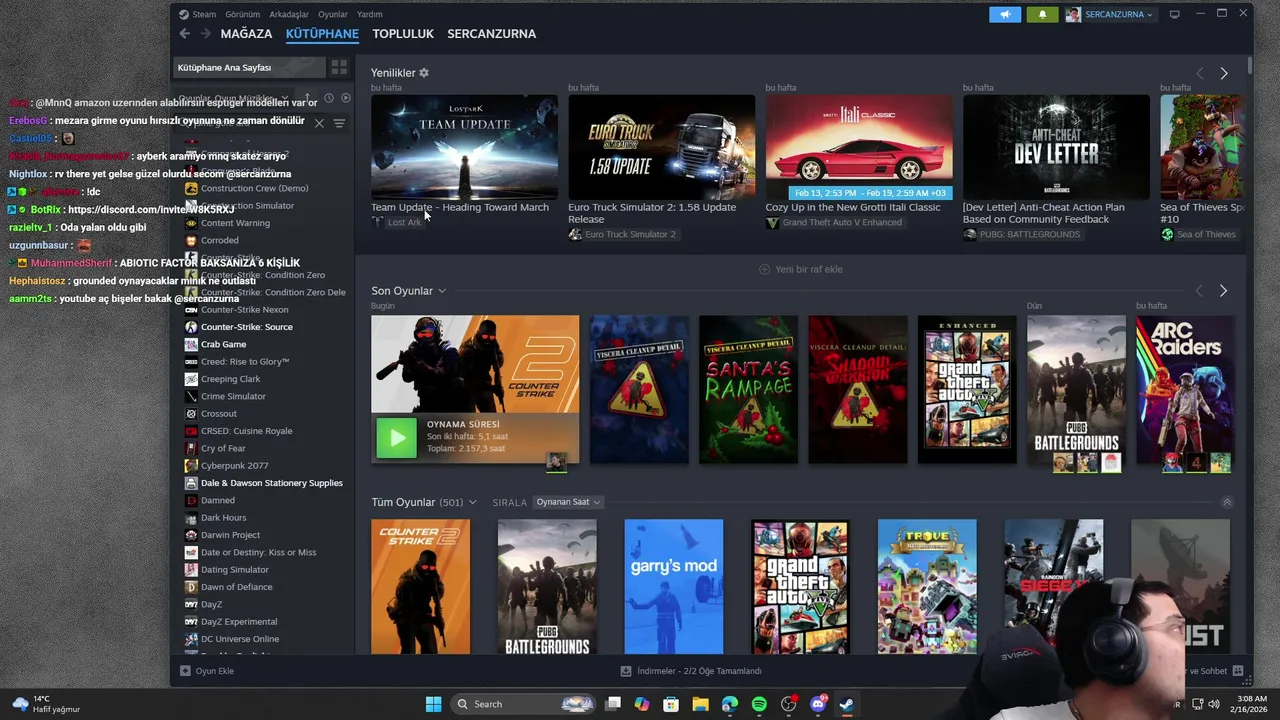Open Trove cover in Tüm Oyunlar
This screenshot has height=720, width=1280.
click(x=927, y=587)
